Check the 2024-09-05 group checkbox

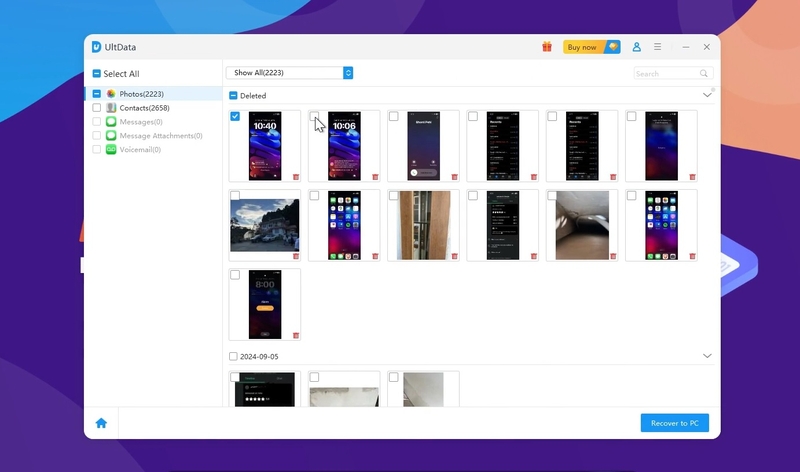233,356
